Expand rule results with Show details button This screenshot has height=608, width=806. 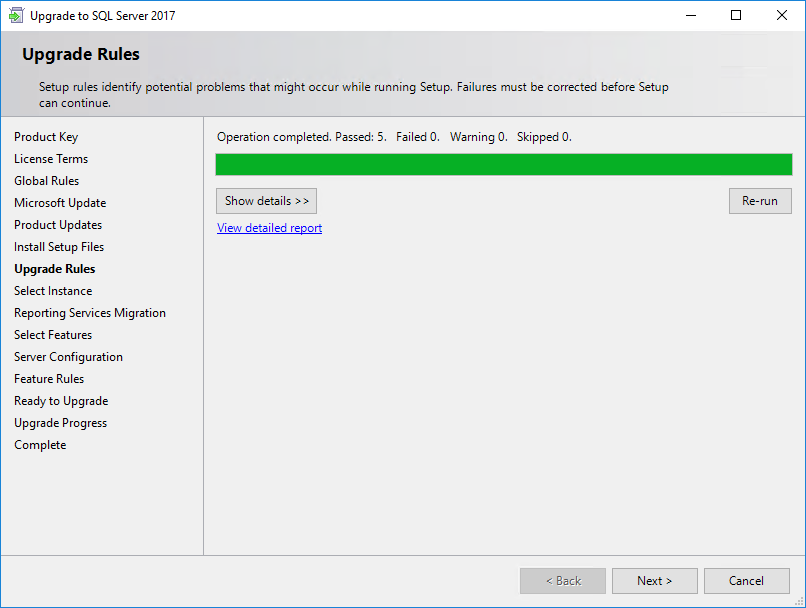tap(266, 201)
